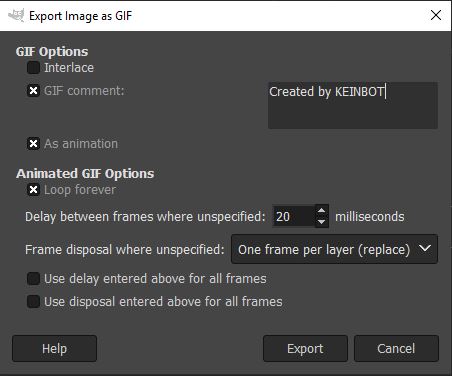Decrease frame delay with the down arrow
The image size is (452, 376).
point(321,222)
